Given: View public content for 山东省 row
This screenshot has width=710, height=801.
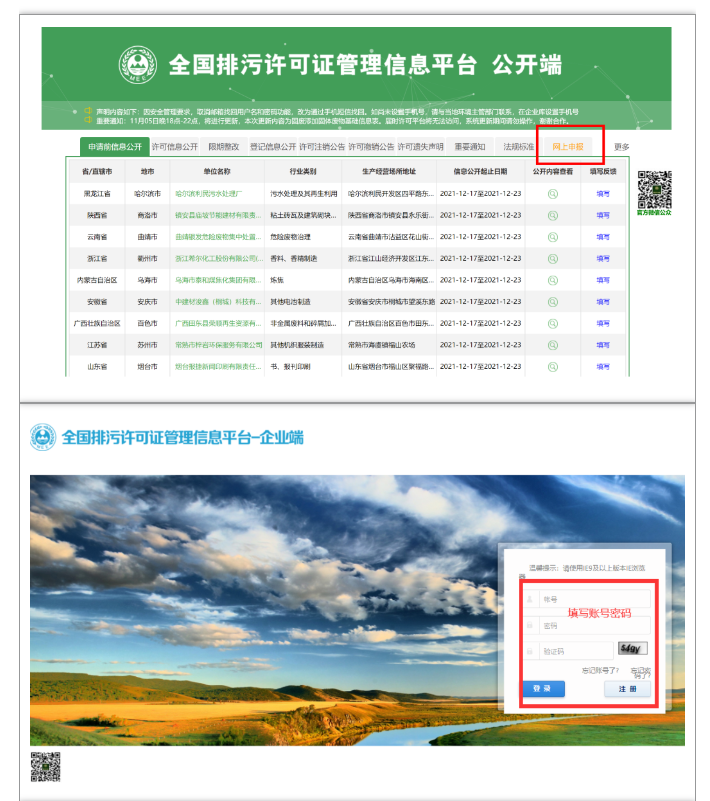Looking at the screenshot, I should [x=553, y=367].
